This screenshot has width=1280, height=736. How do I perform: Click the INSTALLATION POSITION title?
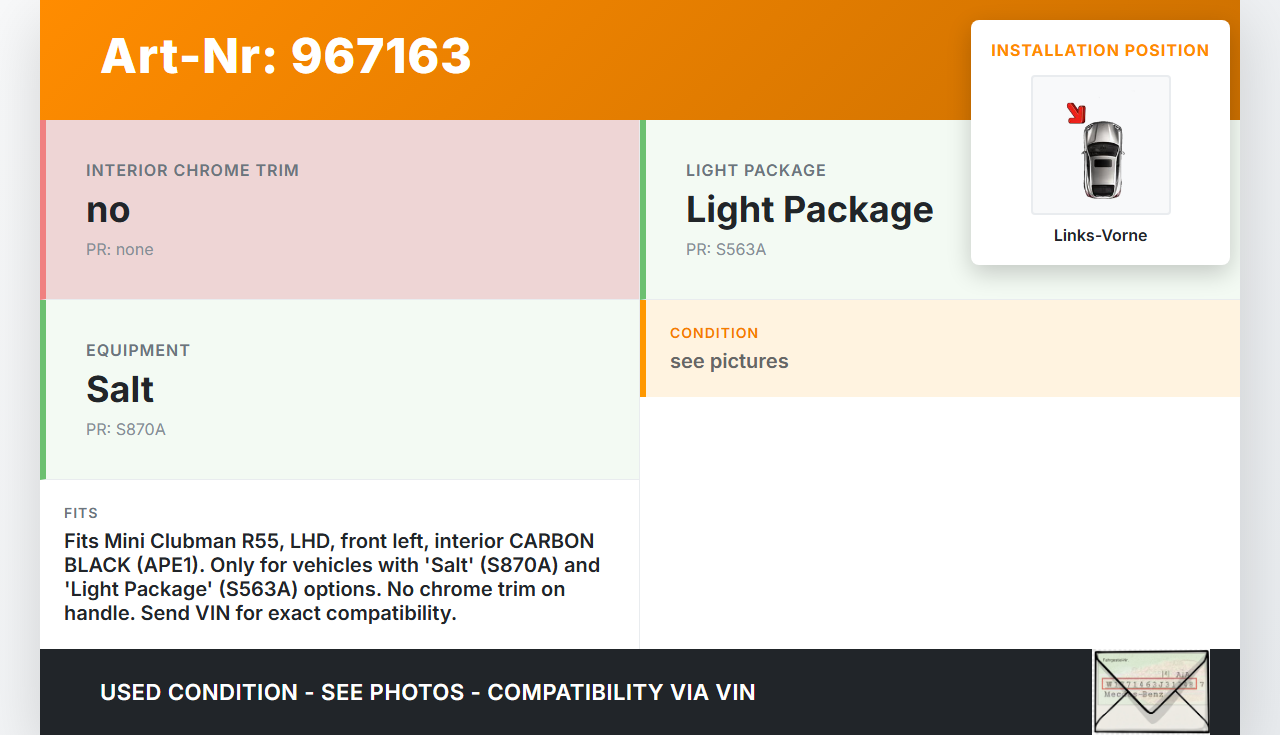[1100, 50]
